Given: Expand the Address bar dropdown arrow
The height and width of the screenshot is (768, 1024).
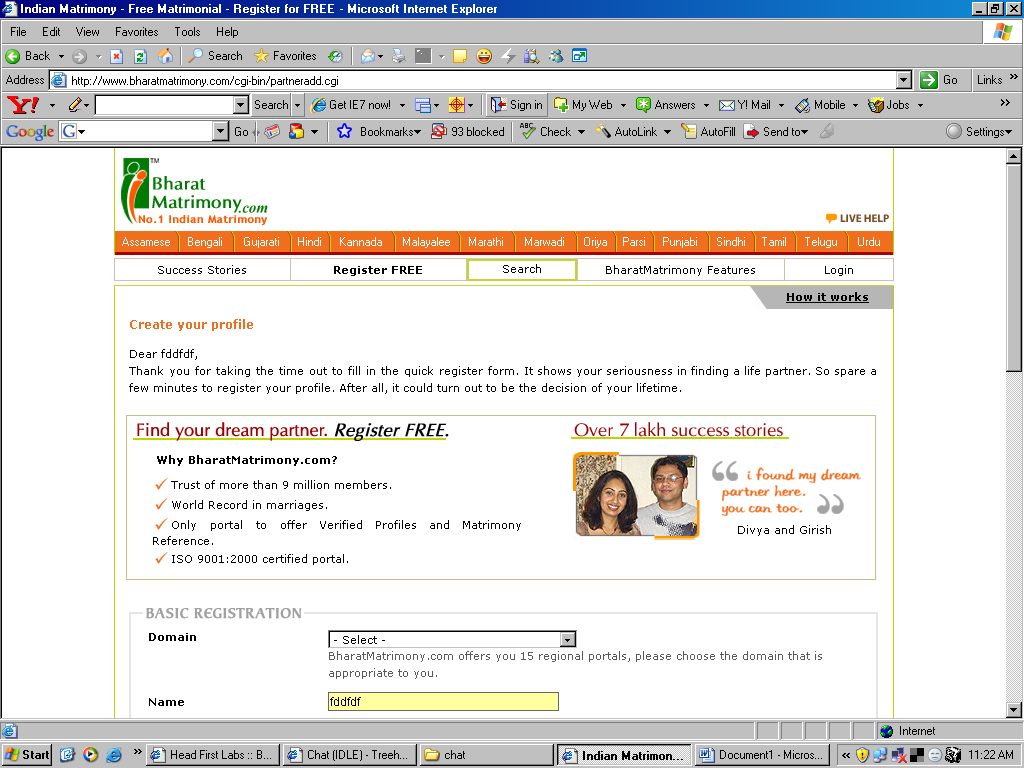Looking at the screenshot, I should 904,80.
